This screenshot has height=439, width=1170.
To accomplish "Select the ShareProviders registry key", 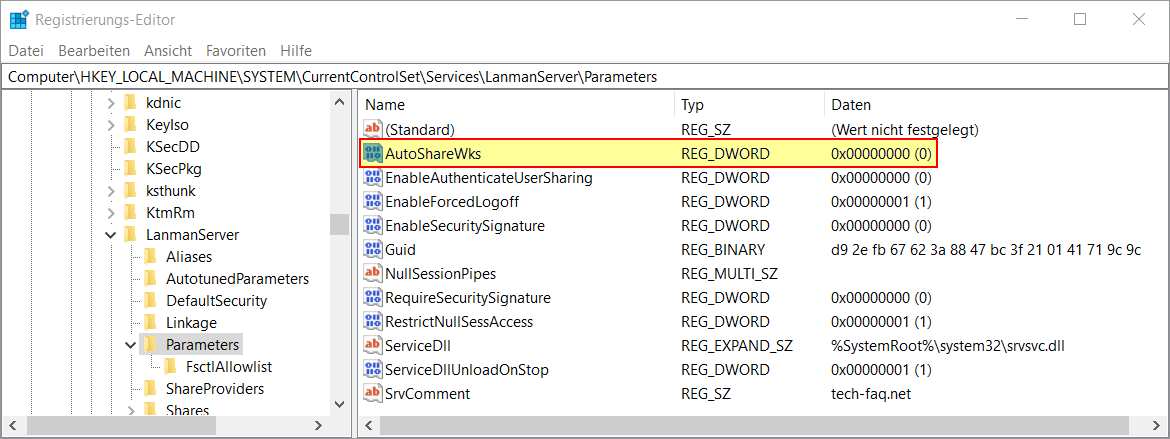I will 214,389.
